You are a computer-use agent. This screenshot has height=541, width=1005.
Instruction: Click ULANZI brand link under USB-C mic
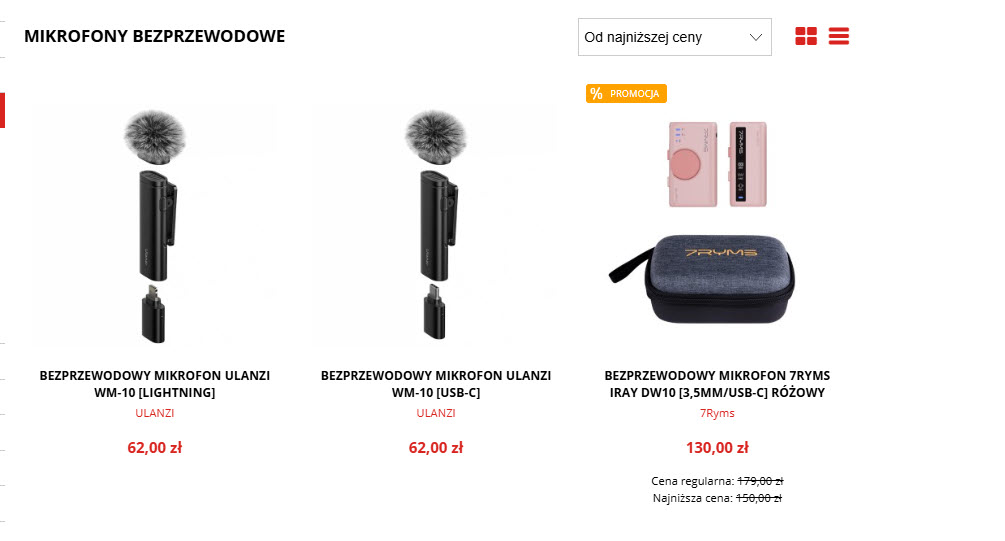436,413
